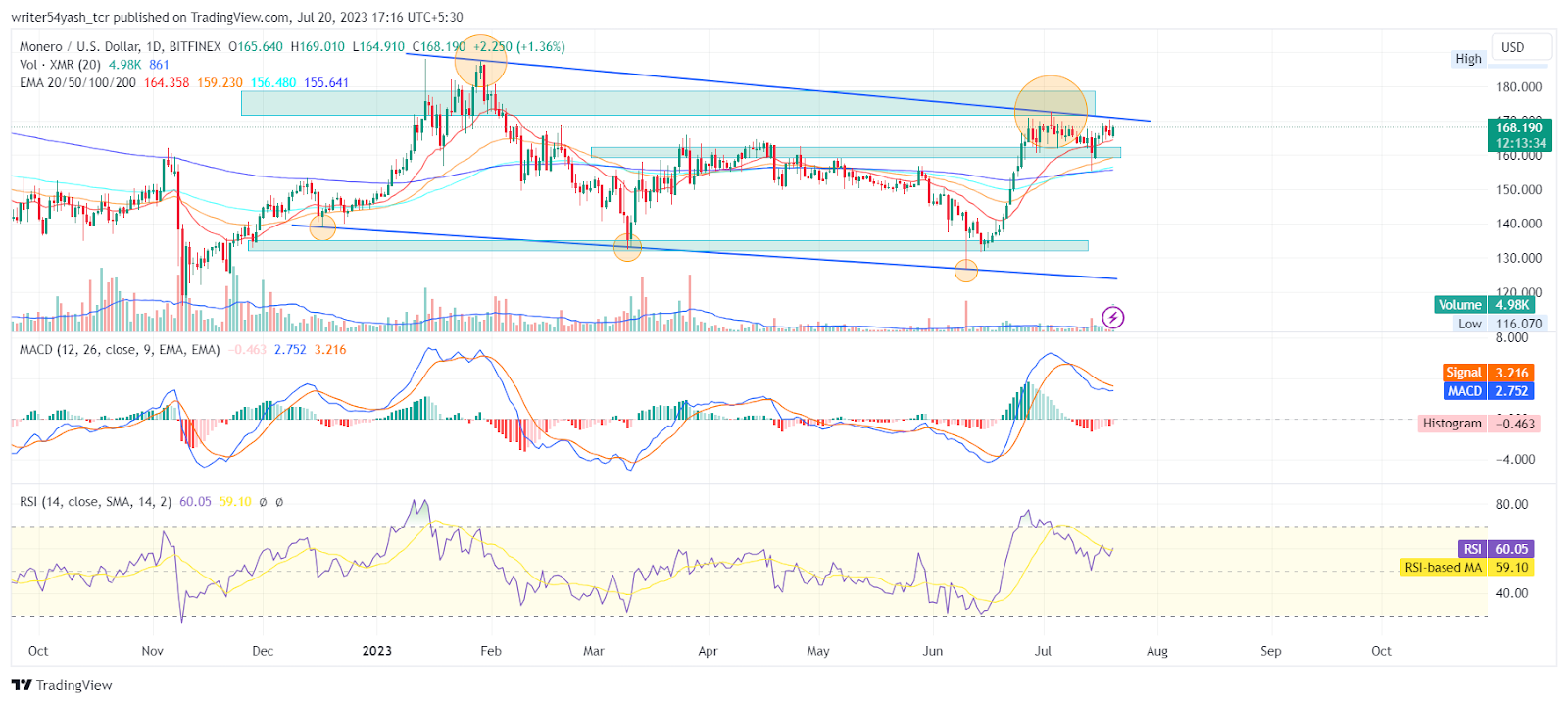The height and width of the screenshot is (704, 1568).
Task: Click the orange Signal 3.216 label
Action: [x=1488, y=373]
